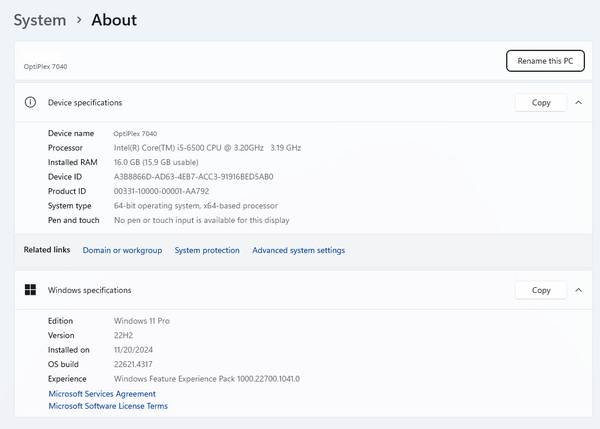Copy the Windows specifications
The image size is (600, 429).
point(541,290)
